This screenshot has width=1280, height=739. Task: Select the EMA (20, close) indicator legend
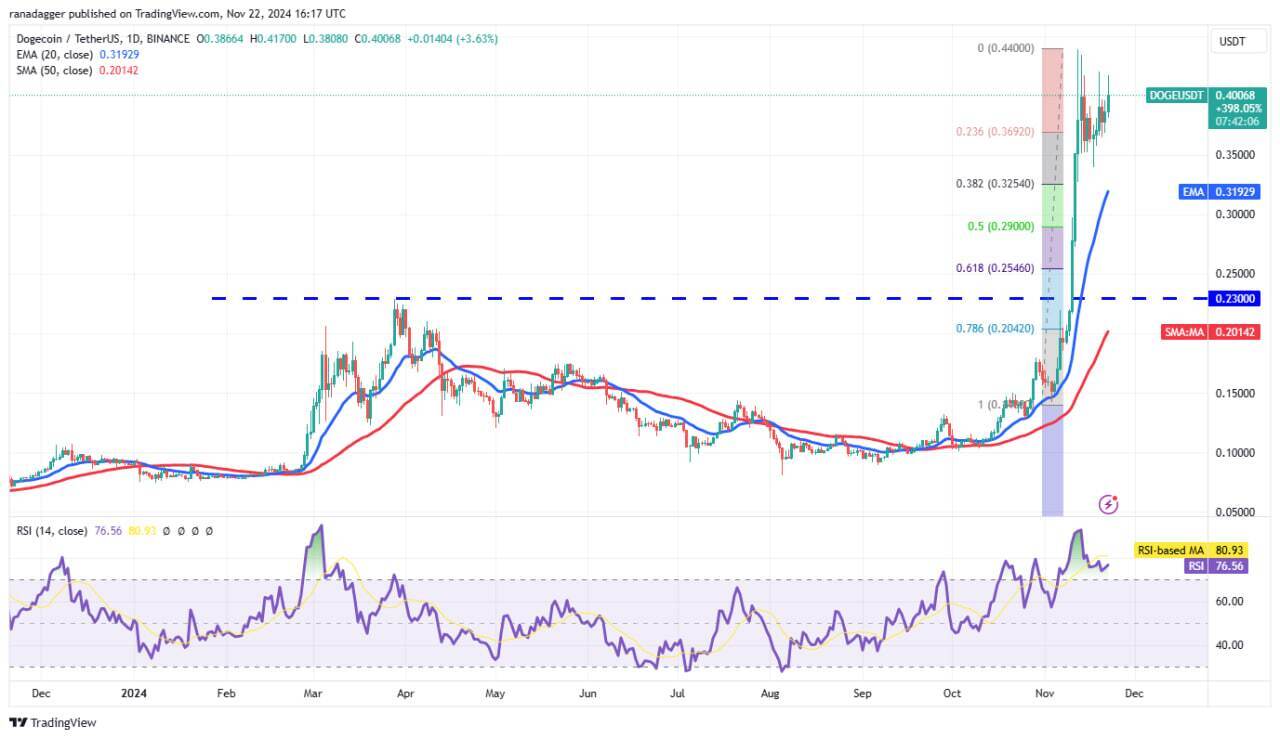point(76,55)
